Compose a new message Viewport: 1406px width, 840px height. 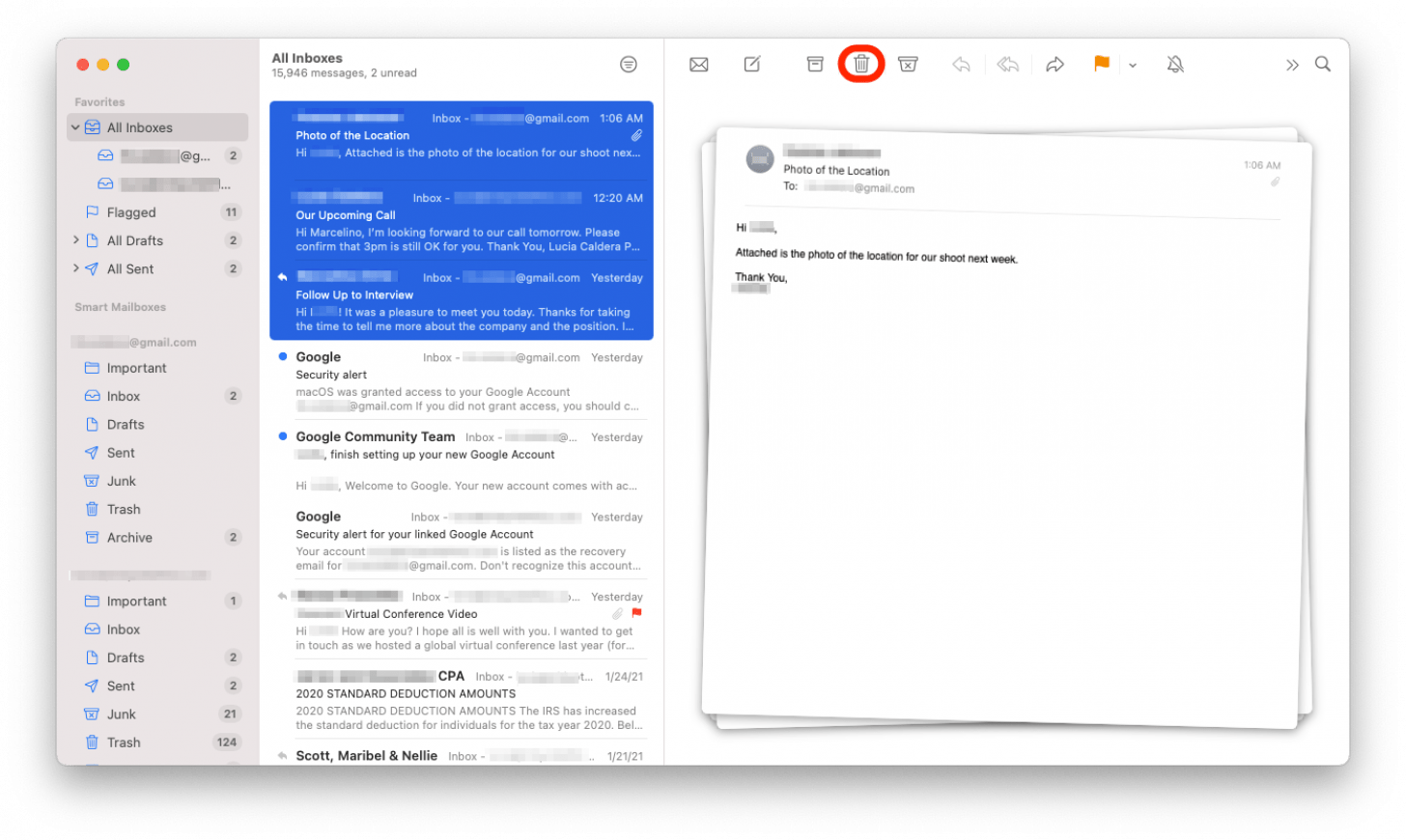tap(752, 65)
